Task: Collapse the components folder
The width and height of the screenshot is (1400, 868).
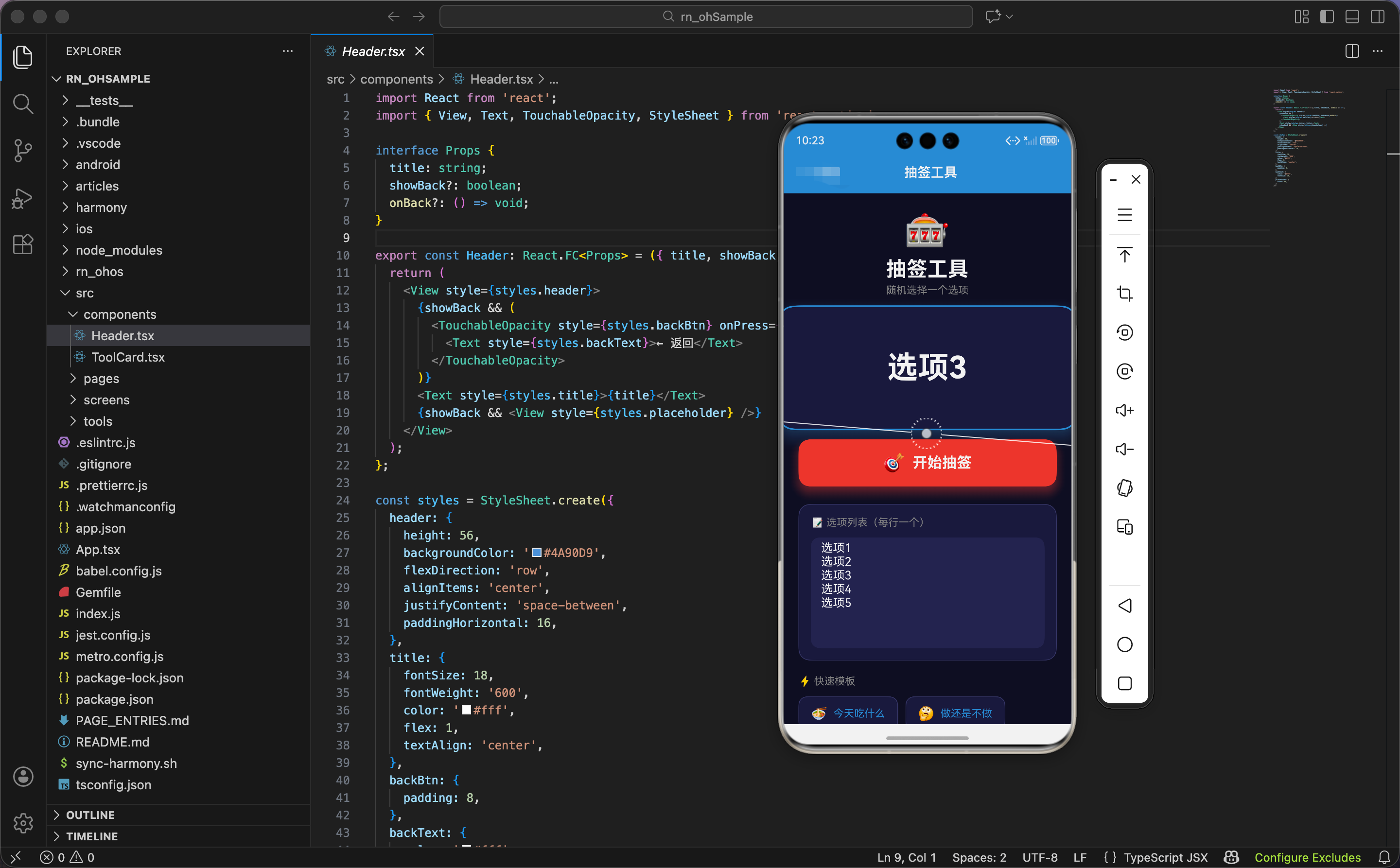Action: 120,314
